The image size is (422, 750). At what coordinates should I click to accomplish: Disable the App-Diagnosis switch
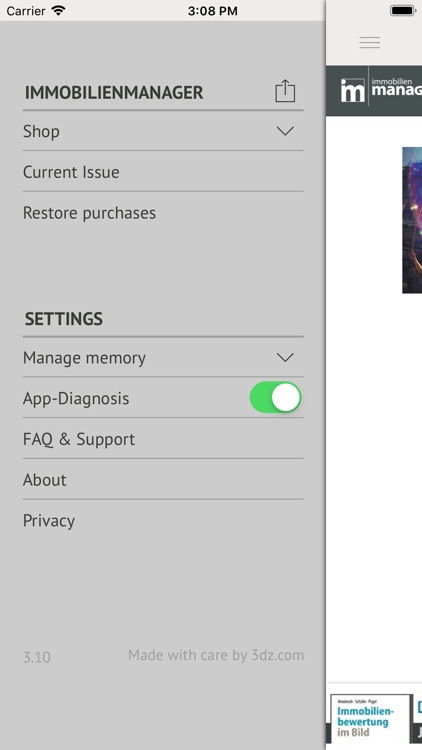(276, 397)
